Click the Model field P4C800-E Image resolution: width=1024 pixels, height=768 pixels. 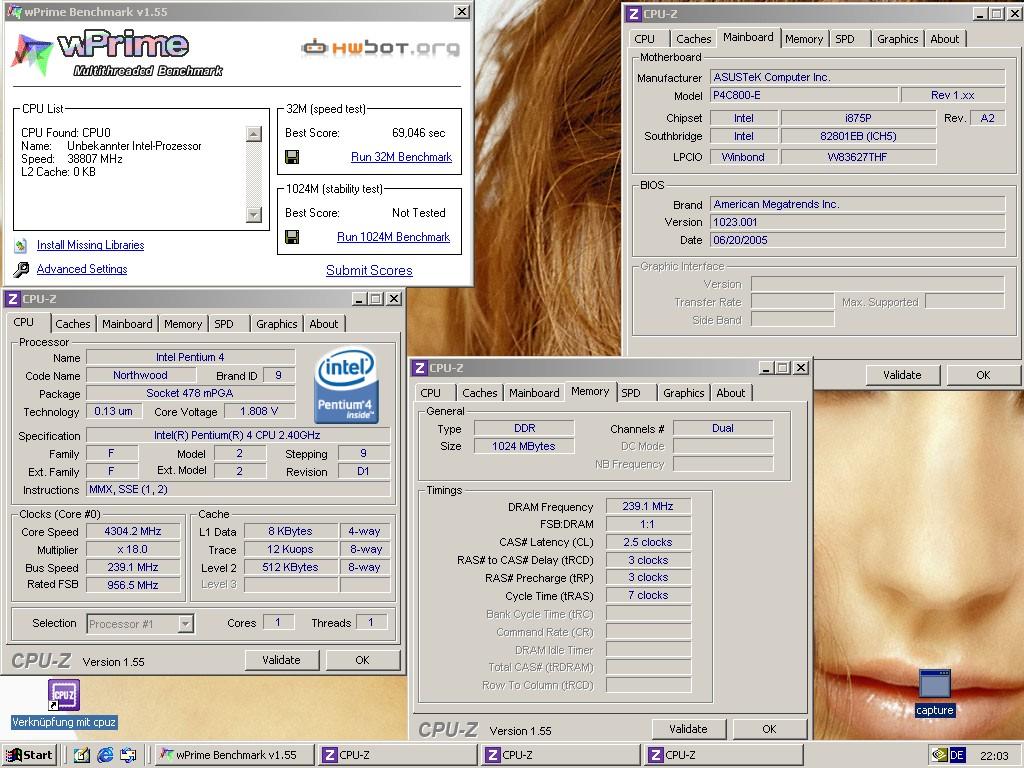(x=804, y=95)
